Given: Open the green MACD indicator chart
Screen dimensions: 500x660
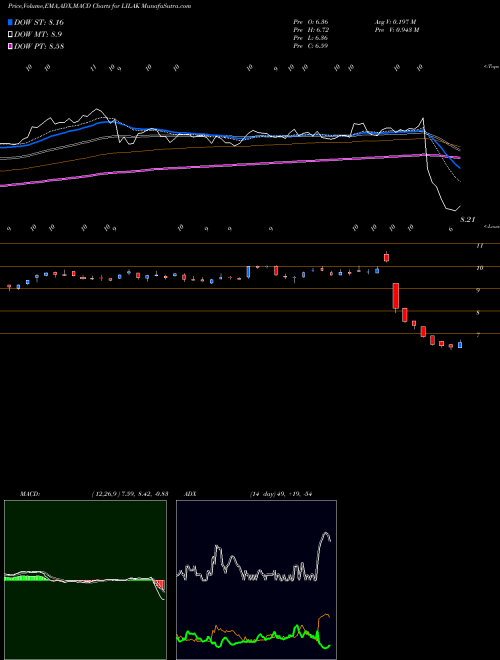Looking at the screenshot, I should tap(85, 580).
